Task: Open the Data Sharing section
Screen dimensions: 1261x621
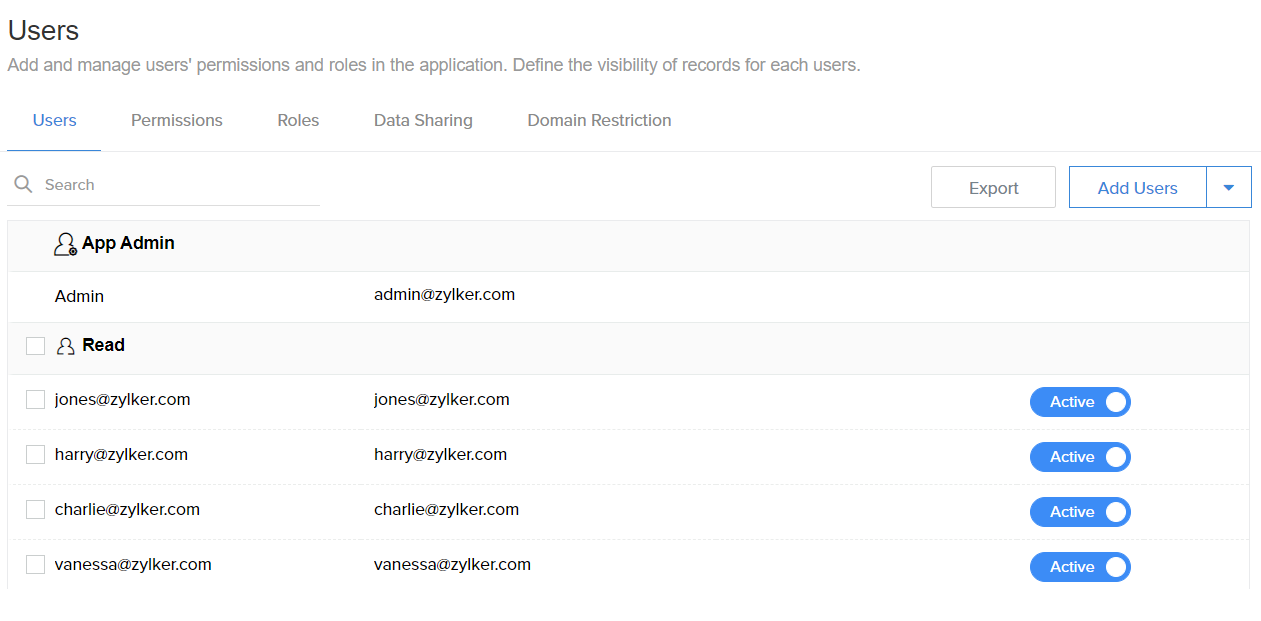Action: (422, 120)
